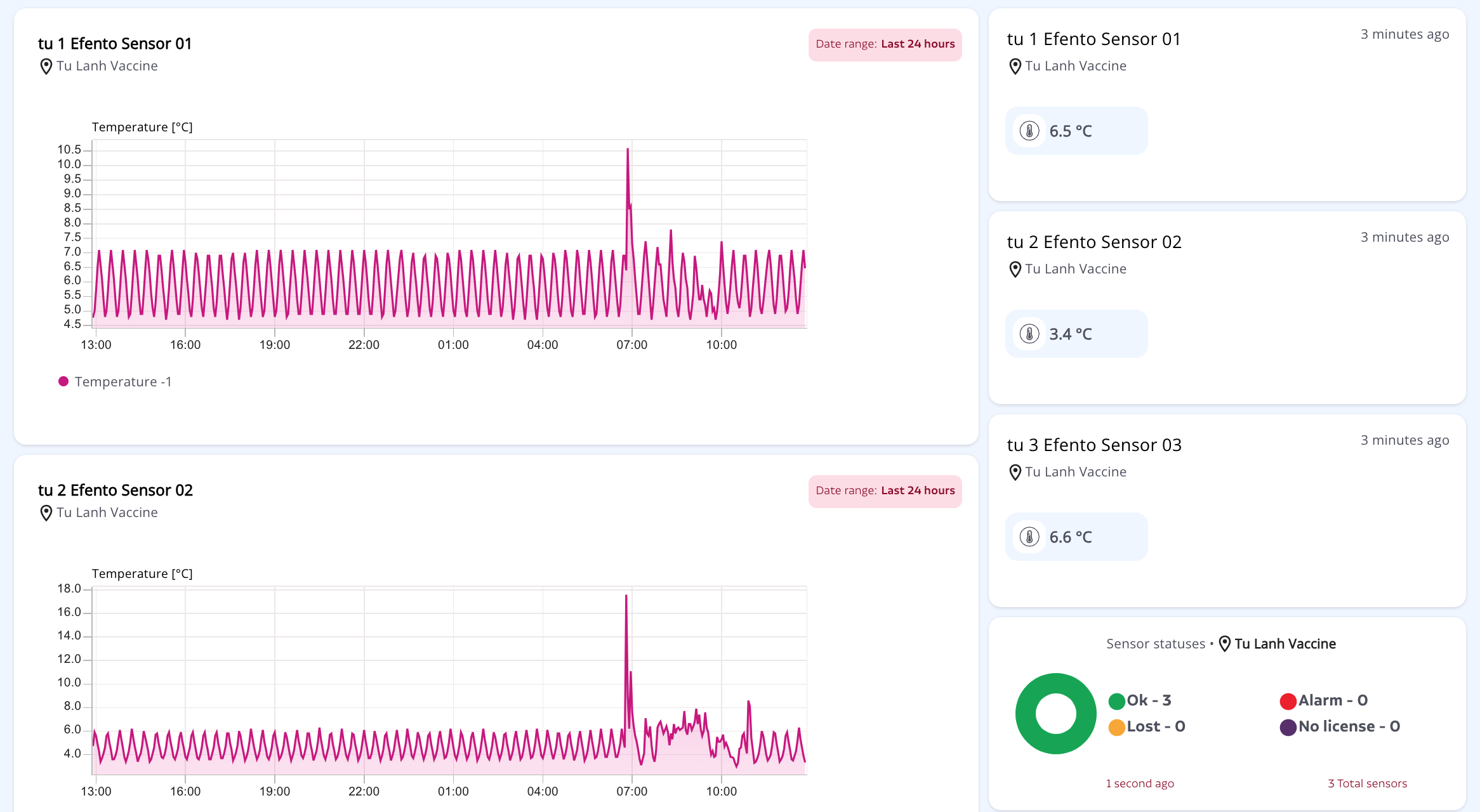Viewport: 1480px width, 812px height.
Task: Click the 3.4 °C temperature reading
Action: 1071,334
